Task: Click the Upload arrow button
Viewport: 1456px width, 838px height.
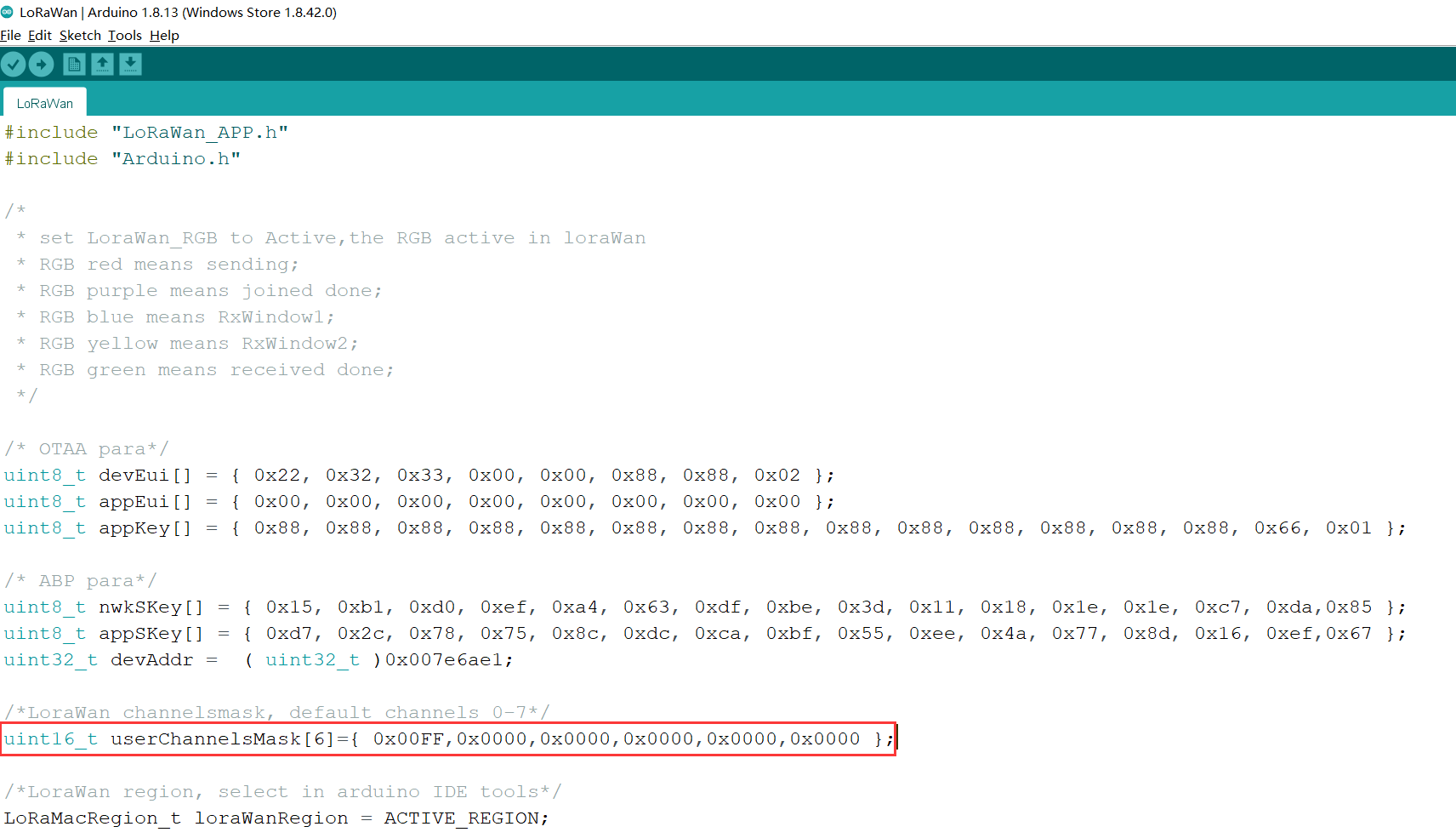Action: pyautogui.click(x=42, y=65)
